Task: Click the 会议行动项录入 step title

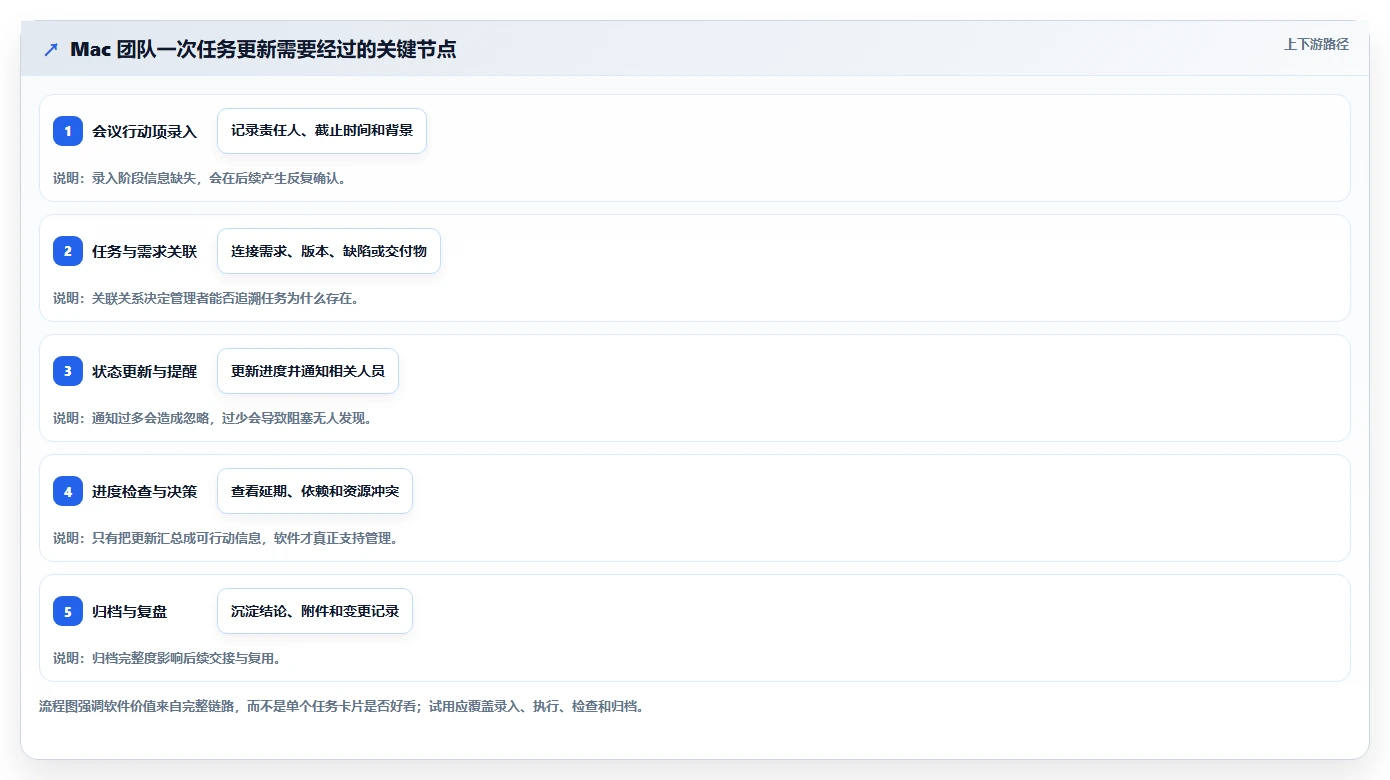Action: (144, 131)
